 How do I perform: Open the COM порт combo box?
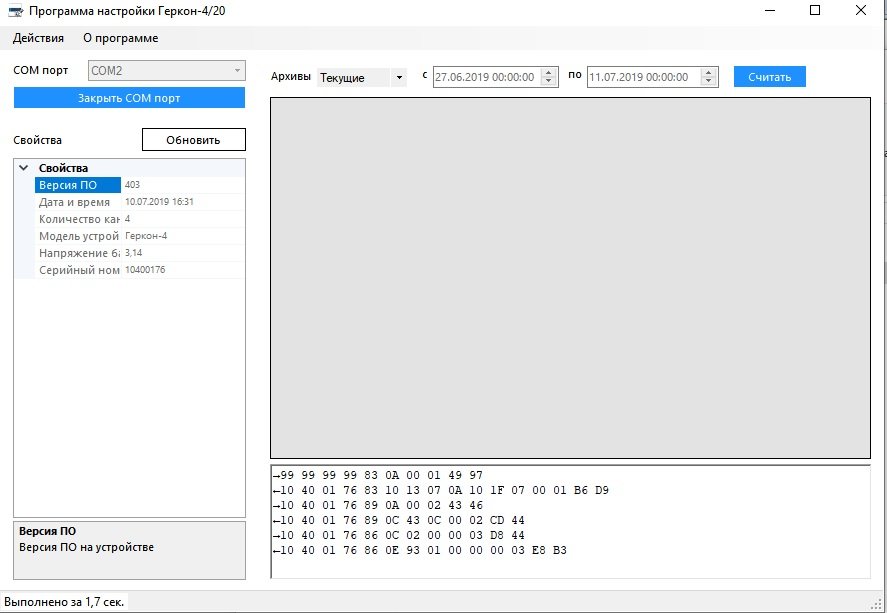[166, 71]
